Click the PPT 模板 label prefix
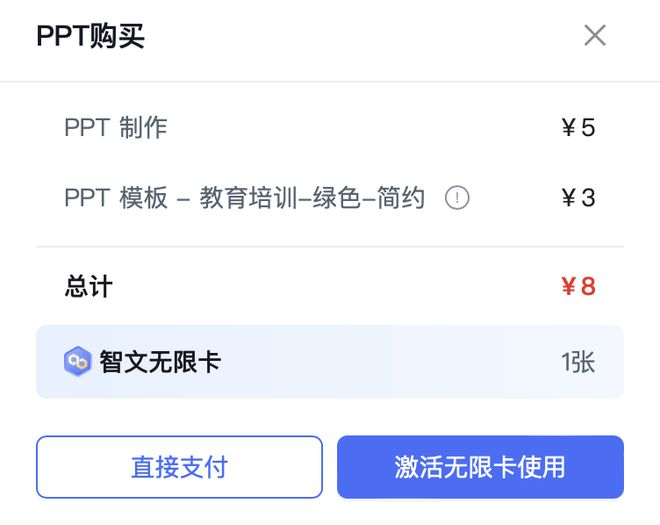Screen dimensions: 660x525 116,198
